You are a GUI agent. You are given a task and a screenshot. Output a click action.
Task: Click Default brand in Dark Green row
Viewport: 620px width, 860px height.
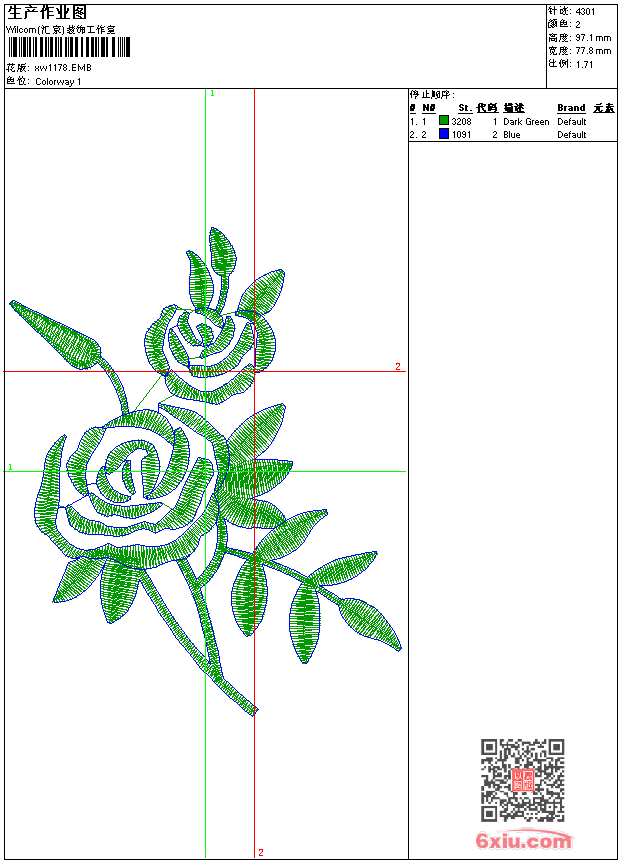(x=572, y=122)
